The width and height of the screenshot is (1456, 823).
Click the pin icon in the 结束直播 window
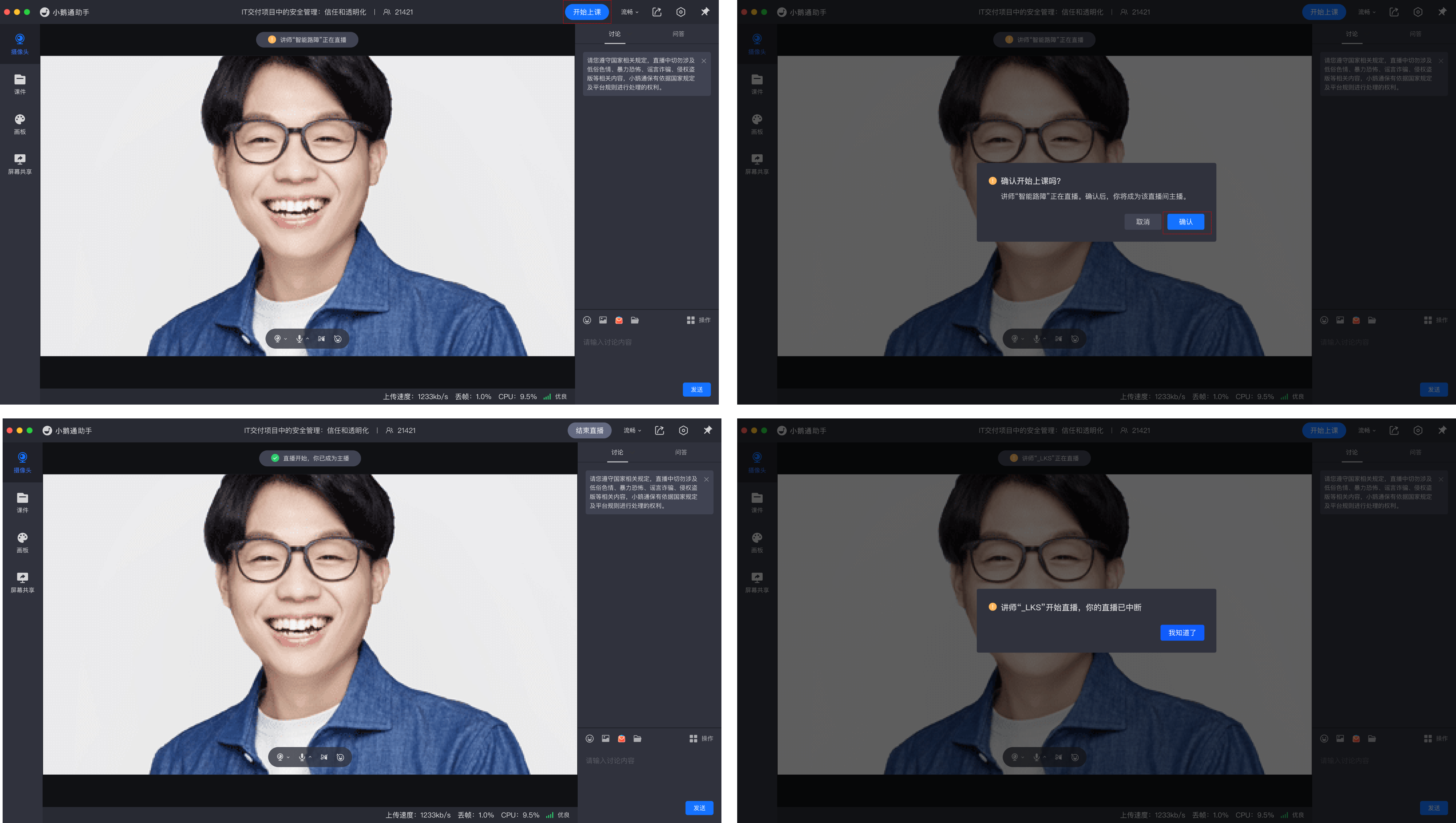tap(707, 430)
